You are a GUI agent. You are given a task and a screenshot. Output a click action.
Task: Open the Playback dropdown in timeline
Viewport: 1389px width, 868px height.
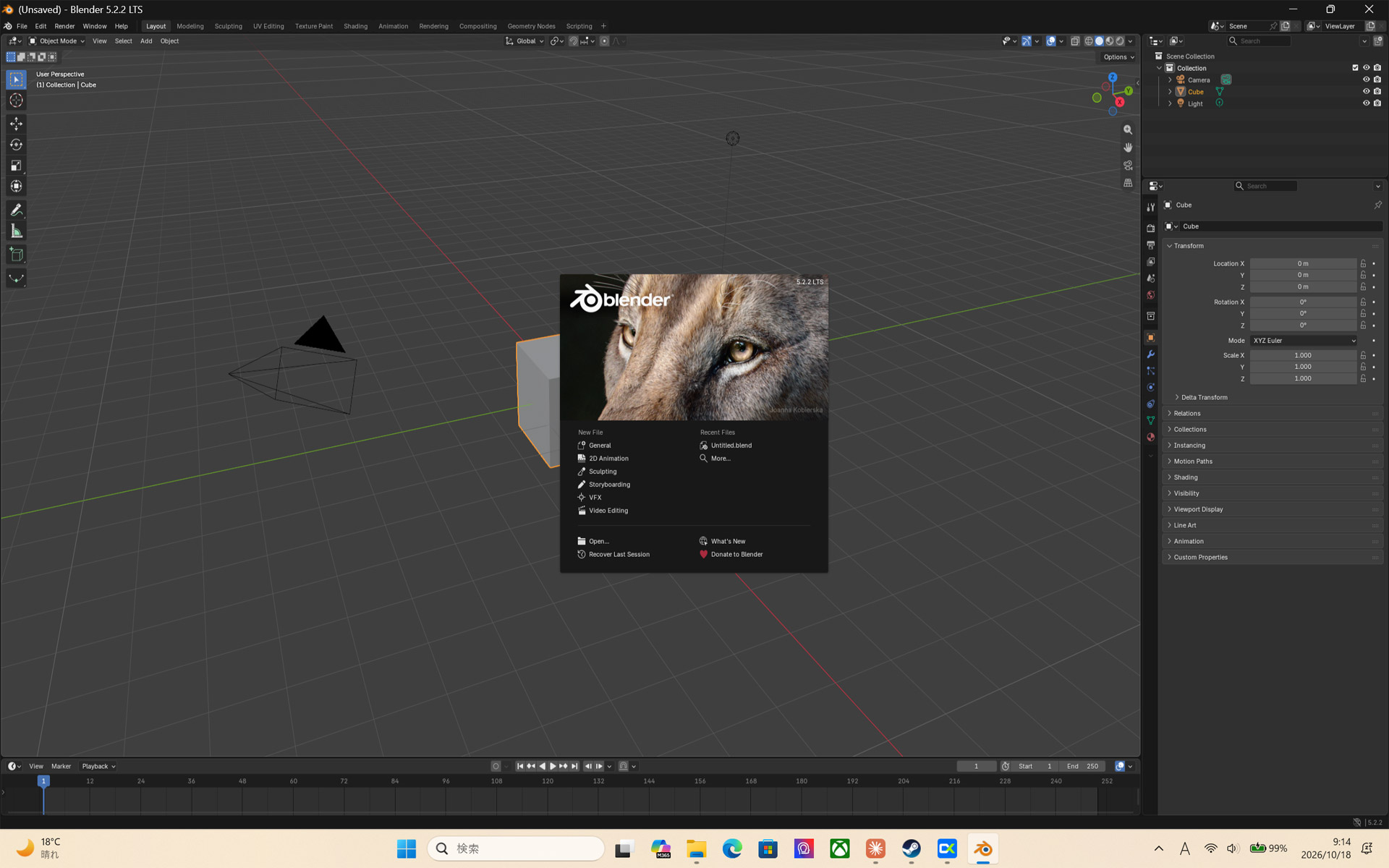point(98,766)
